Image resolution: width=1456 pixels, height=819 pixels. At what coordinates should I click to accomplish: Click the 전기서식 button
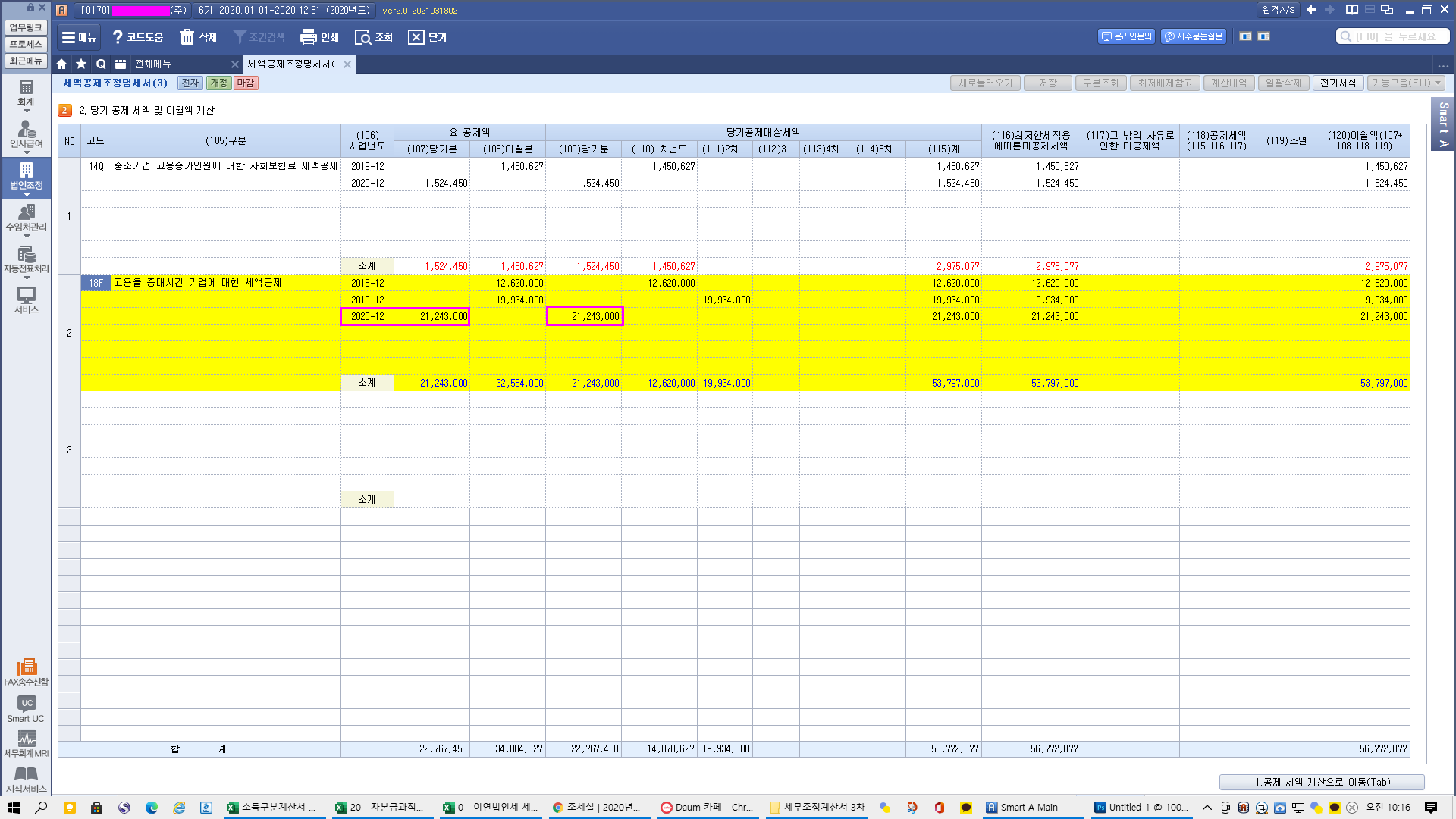point(1337,83)
